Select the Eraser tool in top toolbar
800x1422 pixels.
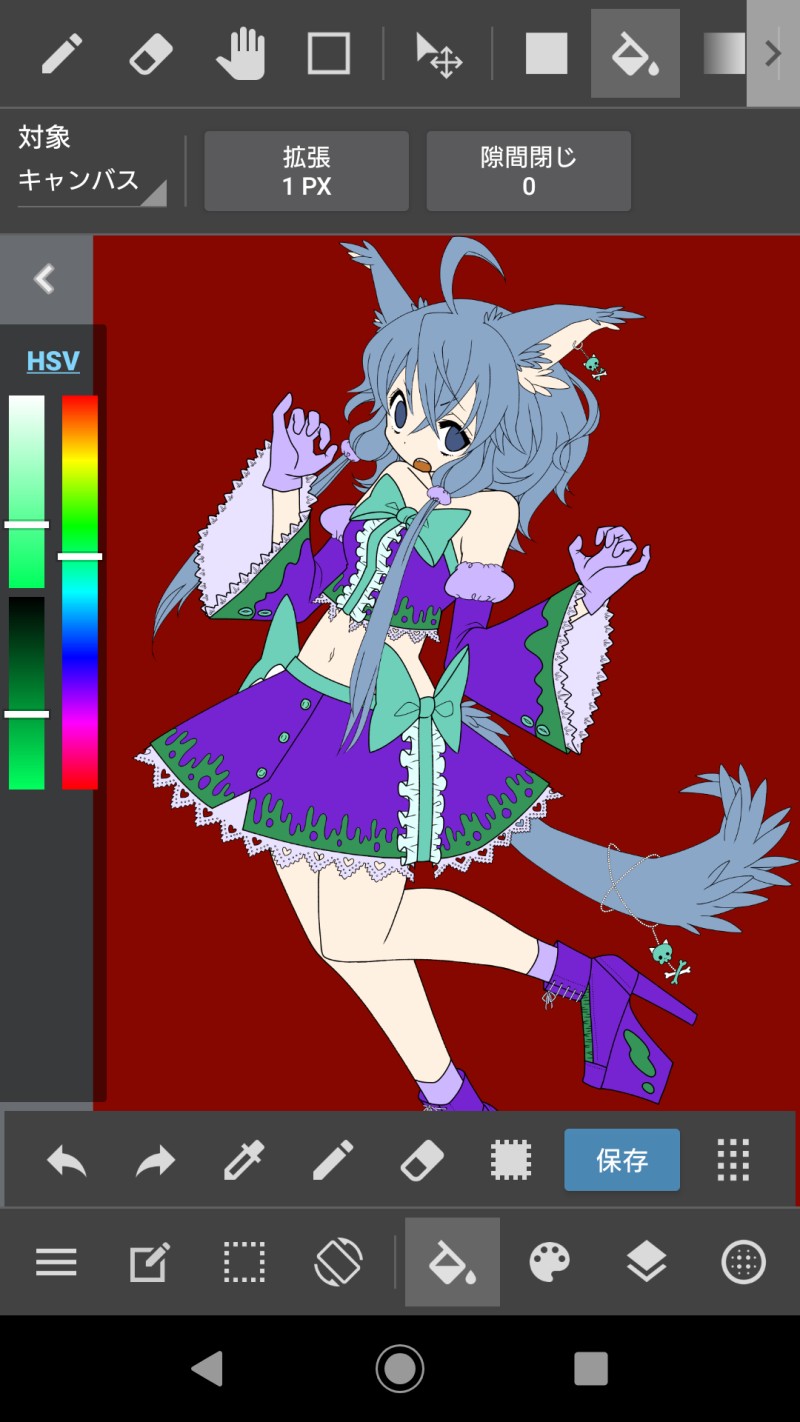tap(151, 54)
